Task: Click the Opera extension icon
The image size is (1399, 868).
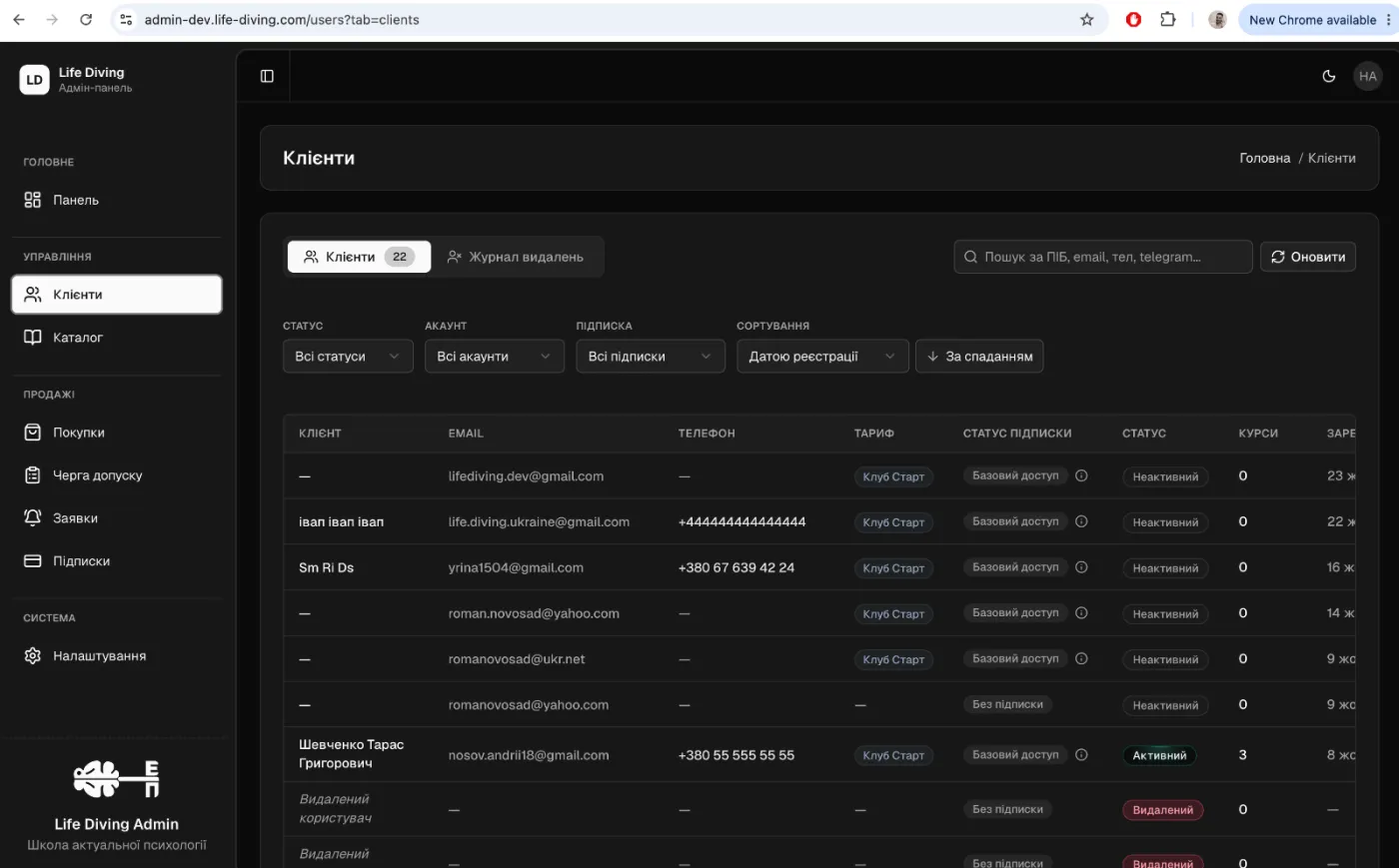Action: coord(1133,19)
